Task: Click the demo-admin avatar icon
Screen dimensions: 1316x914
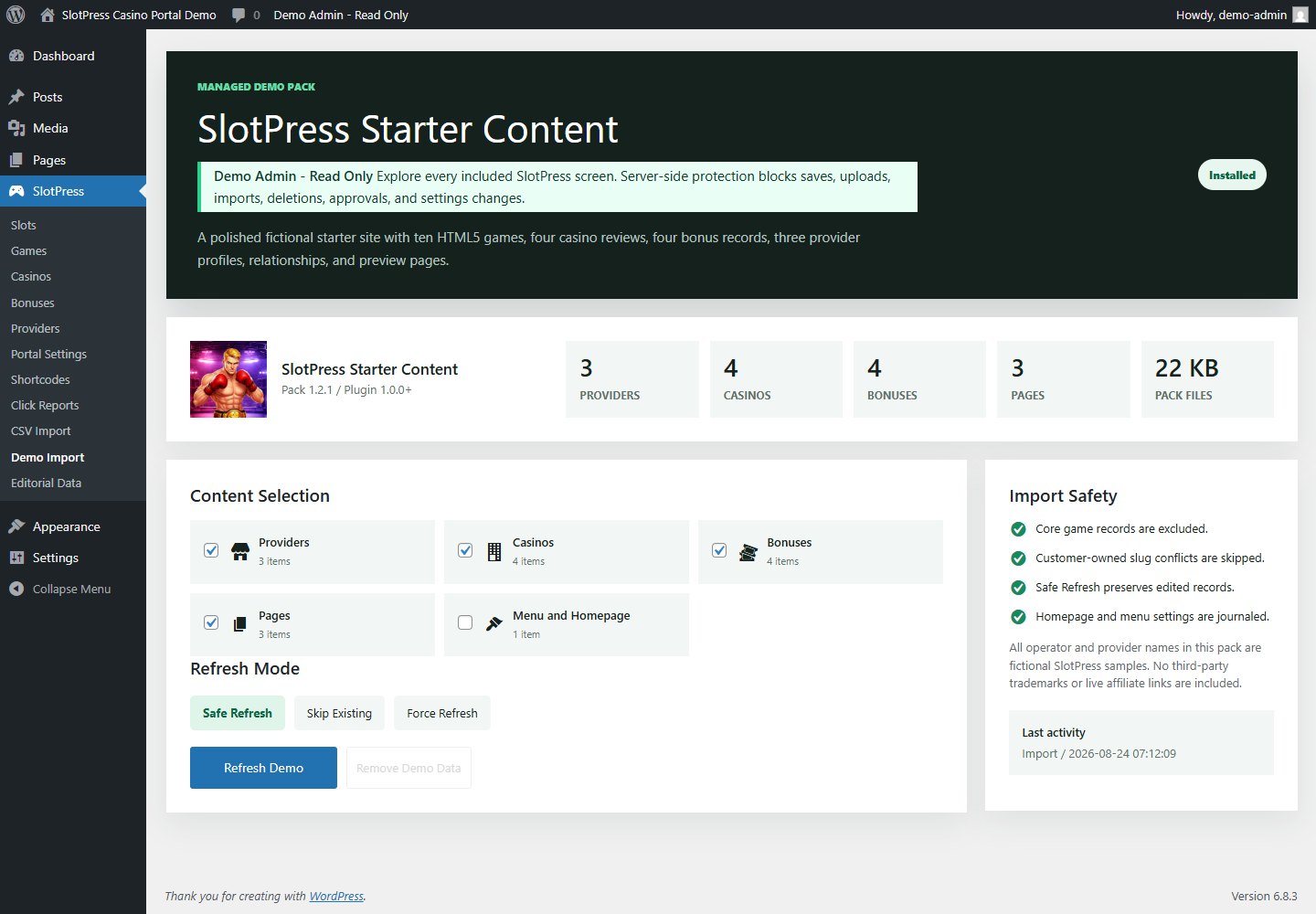Action: 1300,15
